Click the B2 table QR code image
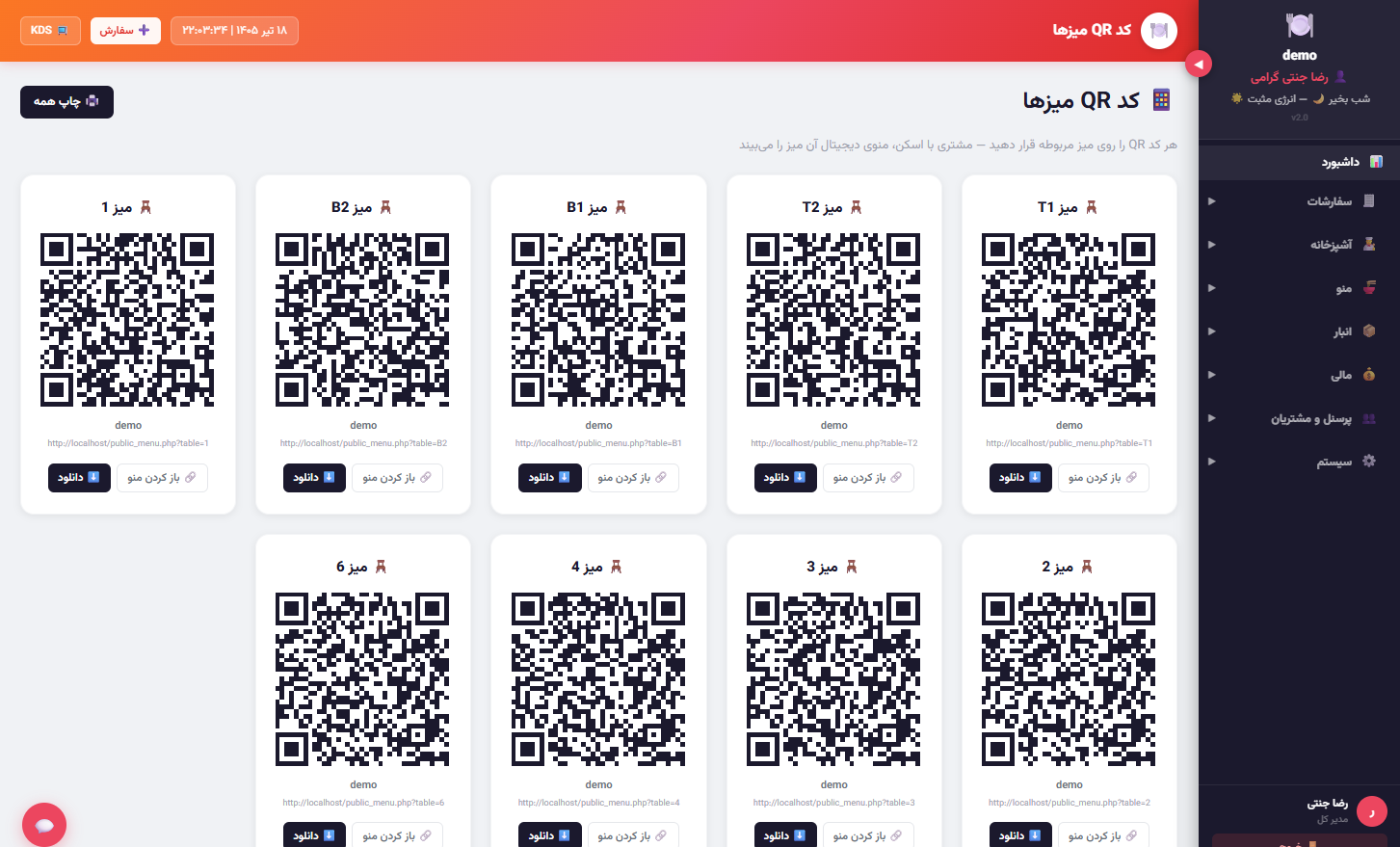The image size is (1400, 847). pyautogui.click(x=362, y=320)
